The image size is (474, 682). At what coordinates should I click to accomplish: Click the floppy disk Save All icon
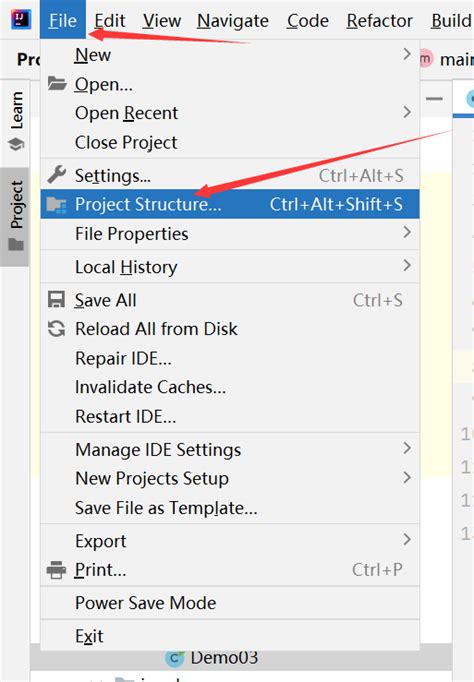tap(57, 300)
